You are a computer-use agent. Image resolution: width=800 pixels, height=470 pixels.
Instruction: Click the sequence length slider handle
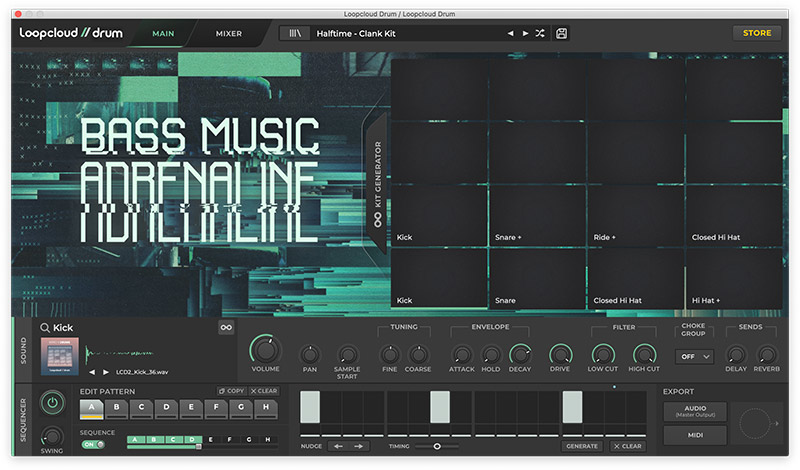coord(198,447)
